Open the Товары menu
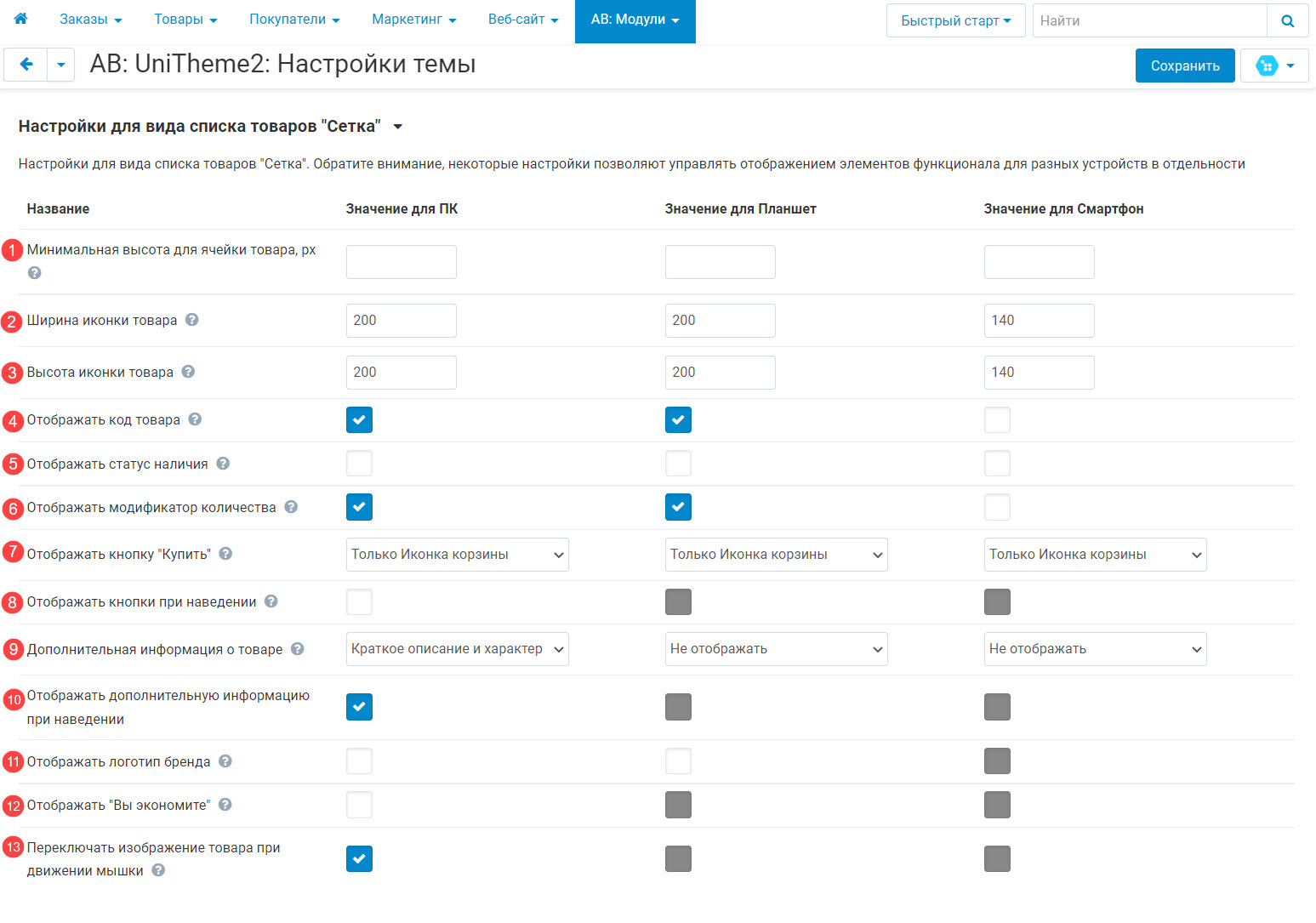Image resolution: width=1316 pixels, height=923 pixels. tap(185, 20)
